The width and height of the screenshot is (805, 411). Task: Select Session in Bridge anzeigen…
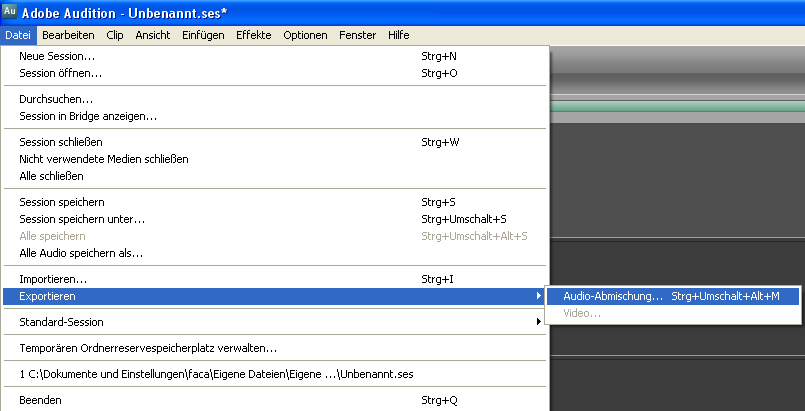coord(275,116)
